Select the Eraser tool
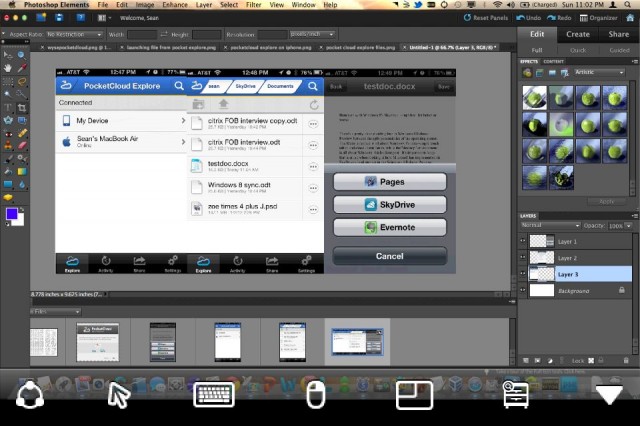Viewport: 640px width, 426px height. pos(22,145)
